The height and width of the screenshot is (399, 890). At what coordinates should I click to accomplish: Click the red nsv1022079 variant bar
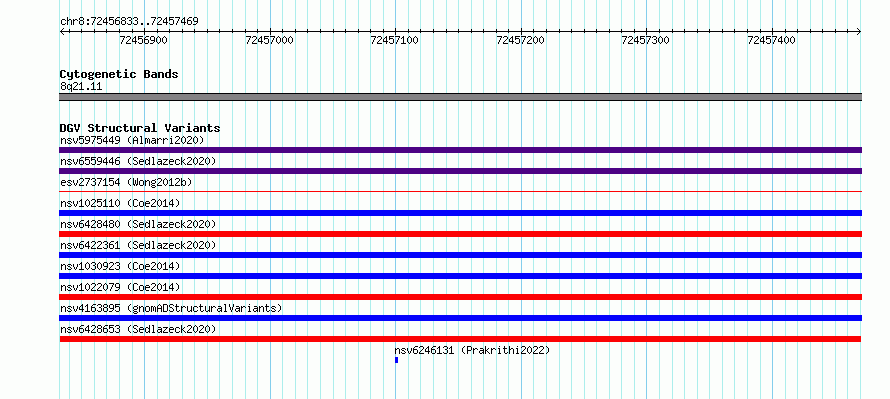click(x=460, y=297)
